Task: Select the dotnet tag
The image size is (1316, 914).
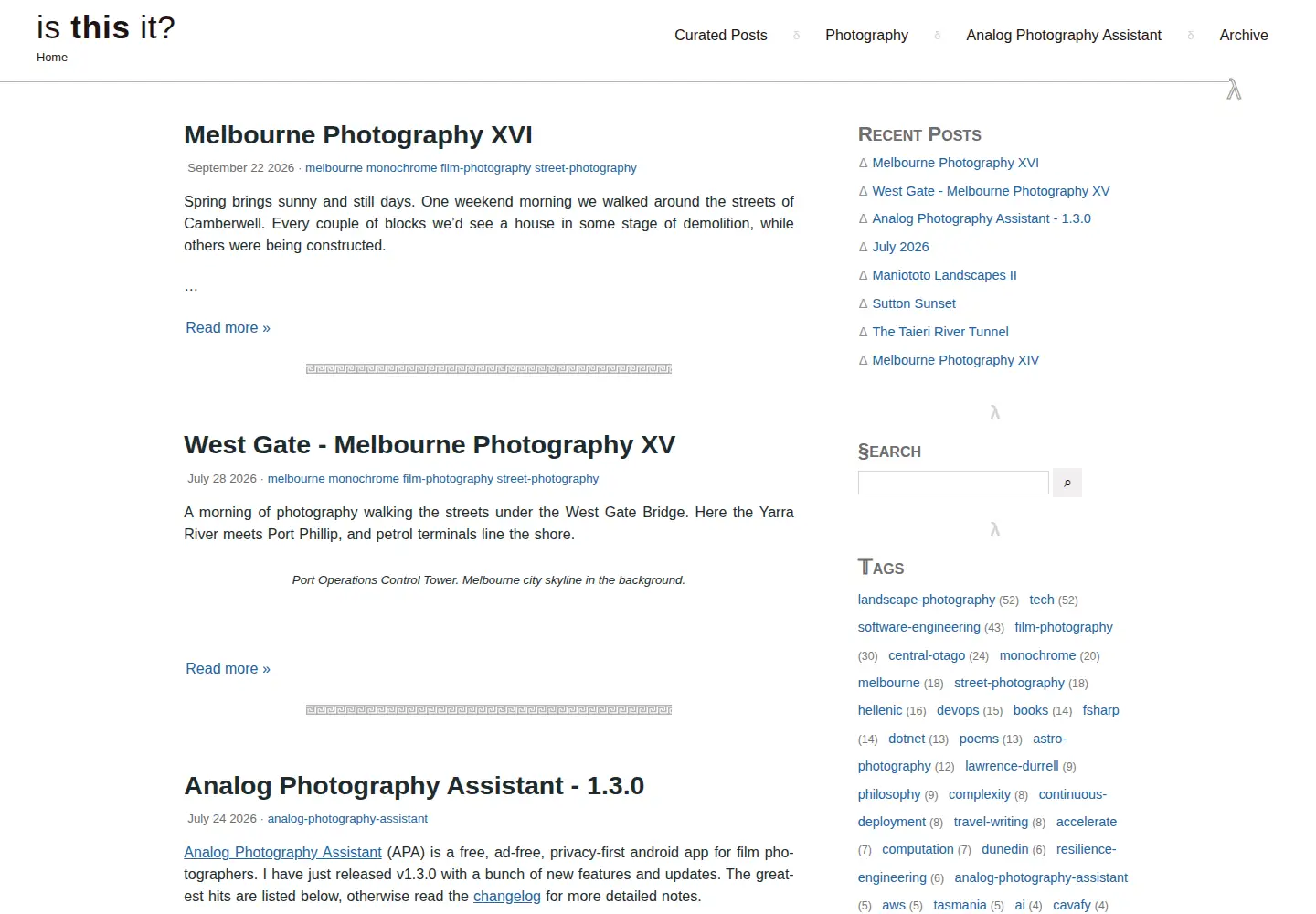Action: 907,739
